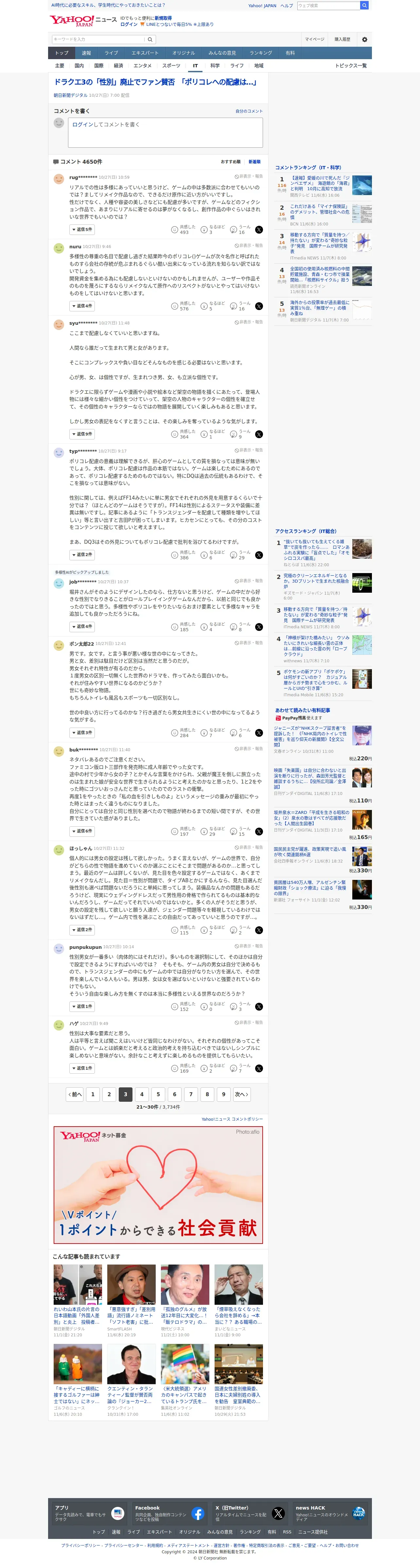Viewport: 420px width, 1568px height.
Task: Select the スポーツ category tab
Action: coord(171,66)
